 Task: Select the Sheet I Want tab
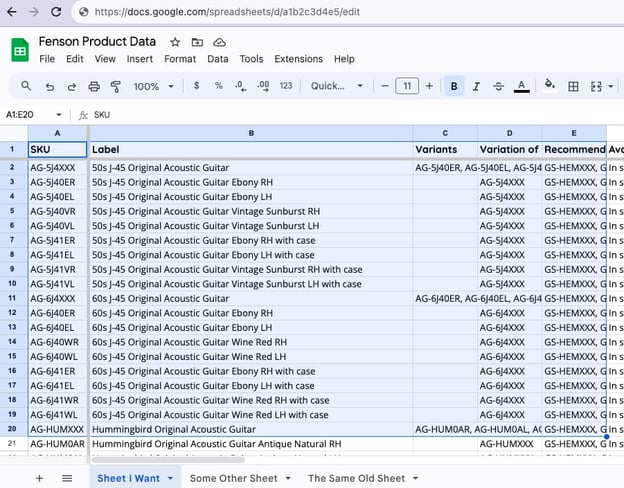[128, 478]
